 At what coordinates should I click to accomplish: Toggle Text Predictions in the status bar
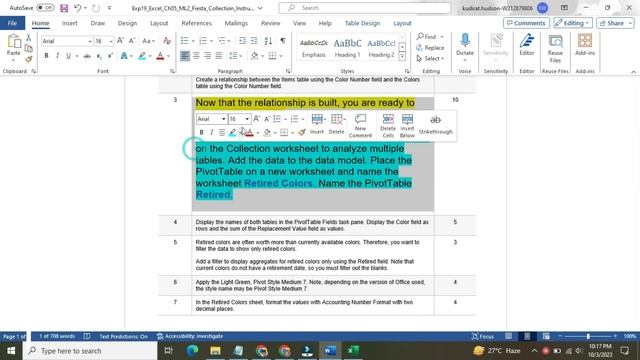tap(124, 336)
